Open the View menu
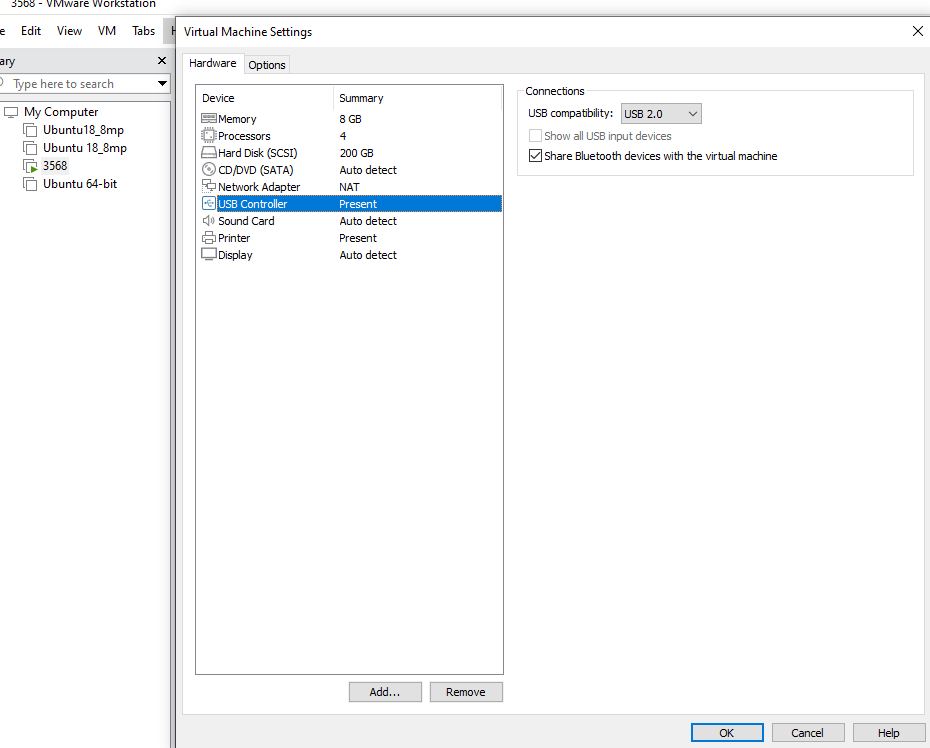Image resolution: width=930 pixels, height=748 pixels. (69, 31)
